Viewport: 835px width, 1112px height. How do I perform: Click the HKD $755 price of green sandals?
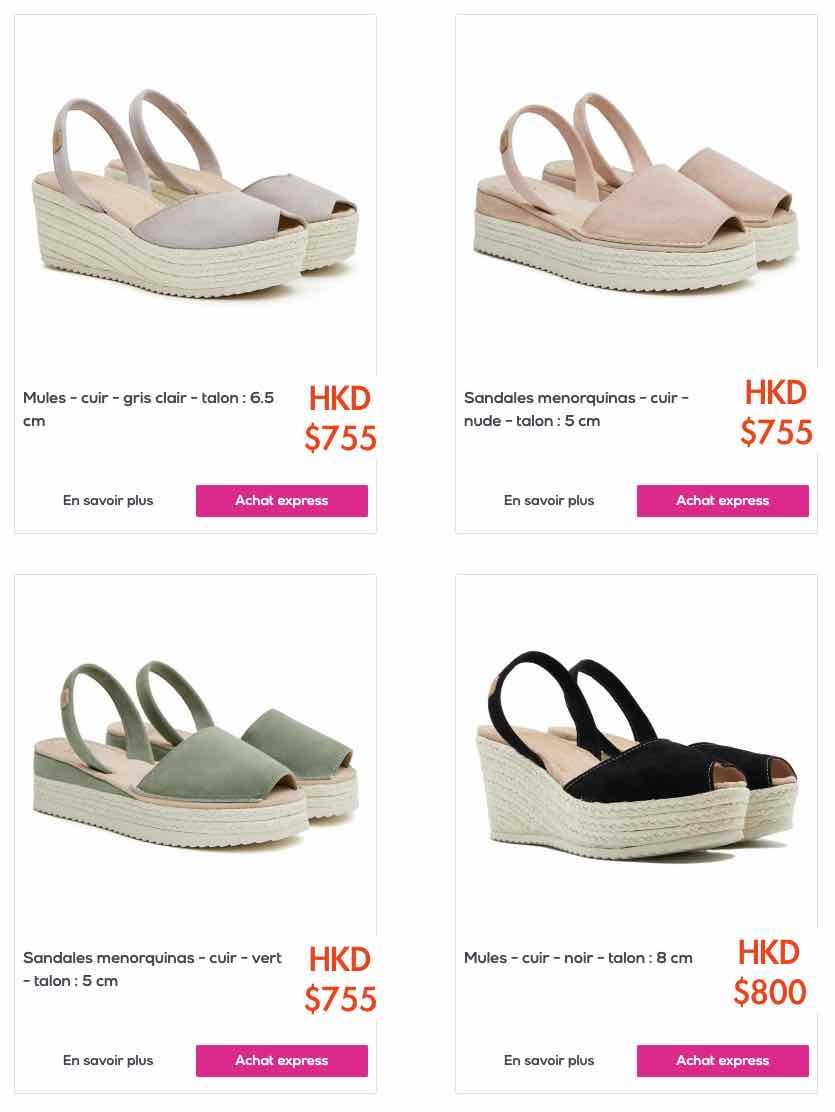(x=341, y=979)
